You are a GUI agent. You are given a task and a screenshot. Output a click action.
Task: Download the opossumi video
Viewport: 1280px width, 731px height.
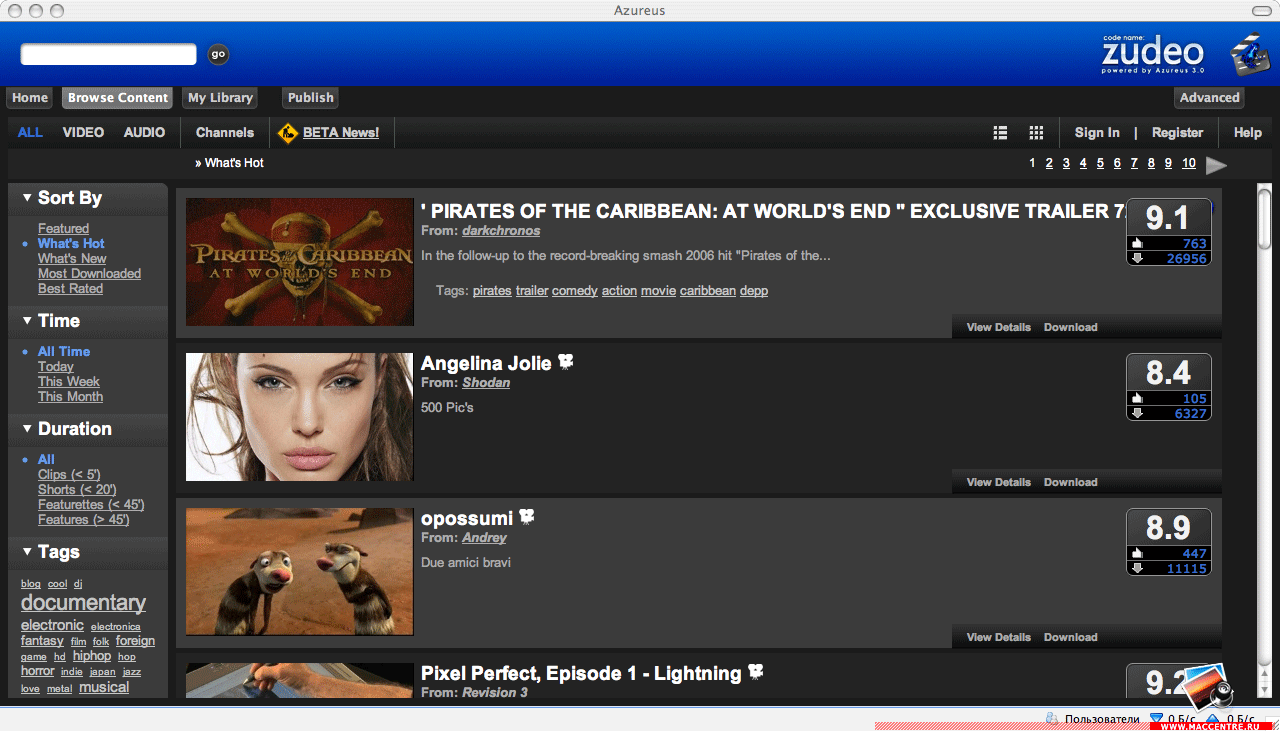pos(1070,637)
